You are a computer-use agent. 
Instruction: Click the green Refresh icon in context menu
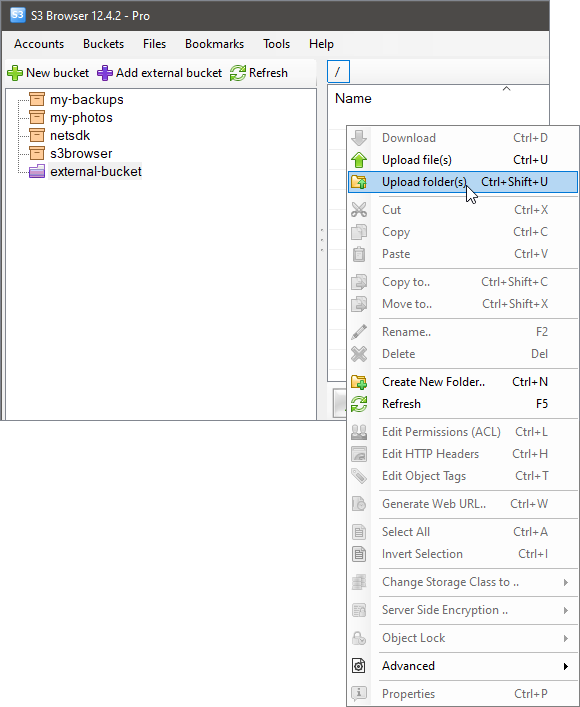point(359,404)
